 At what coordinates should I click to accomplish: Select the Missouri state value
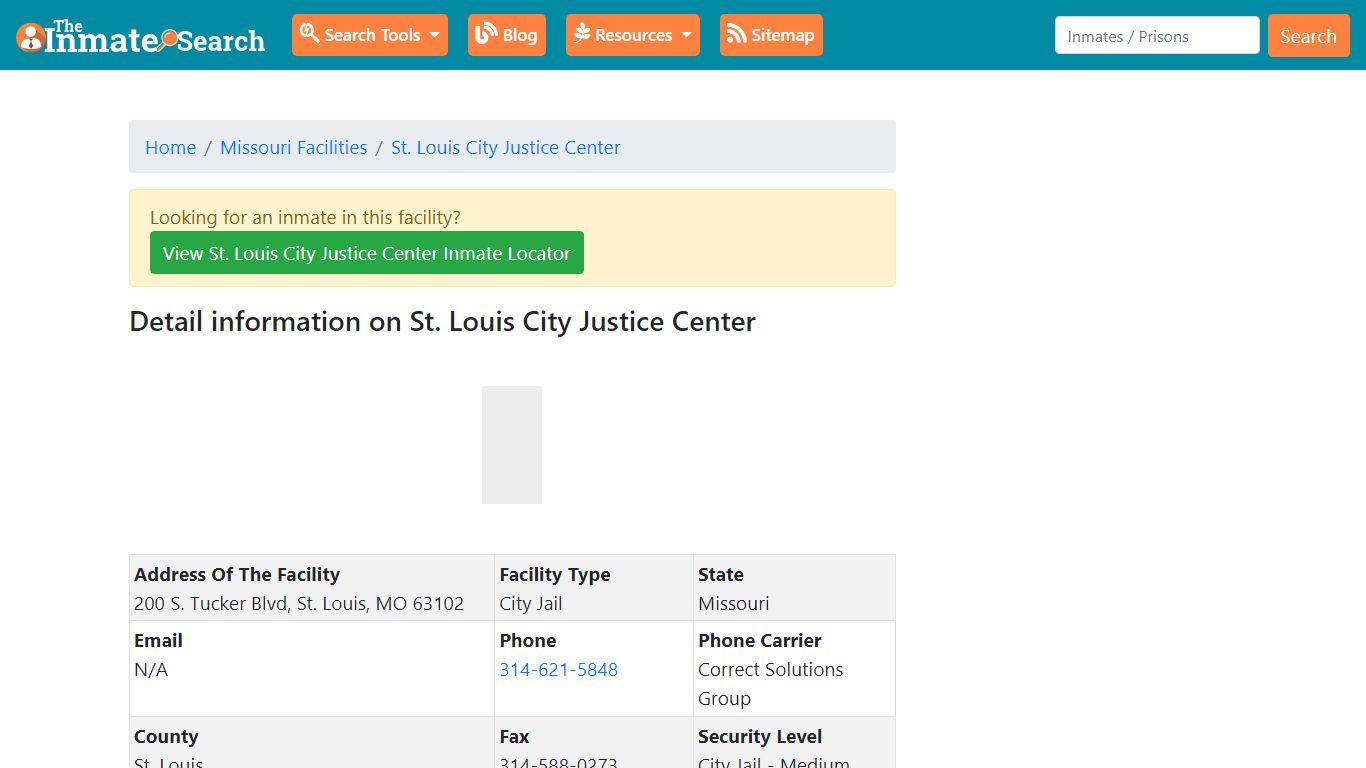(734, 603)
